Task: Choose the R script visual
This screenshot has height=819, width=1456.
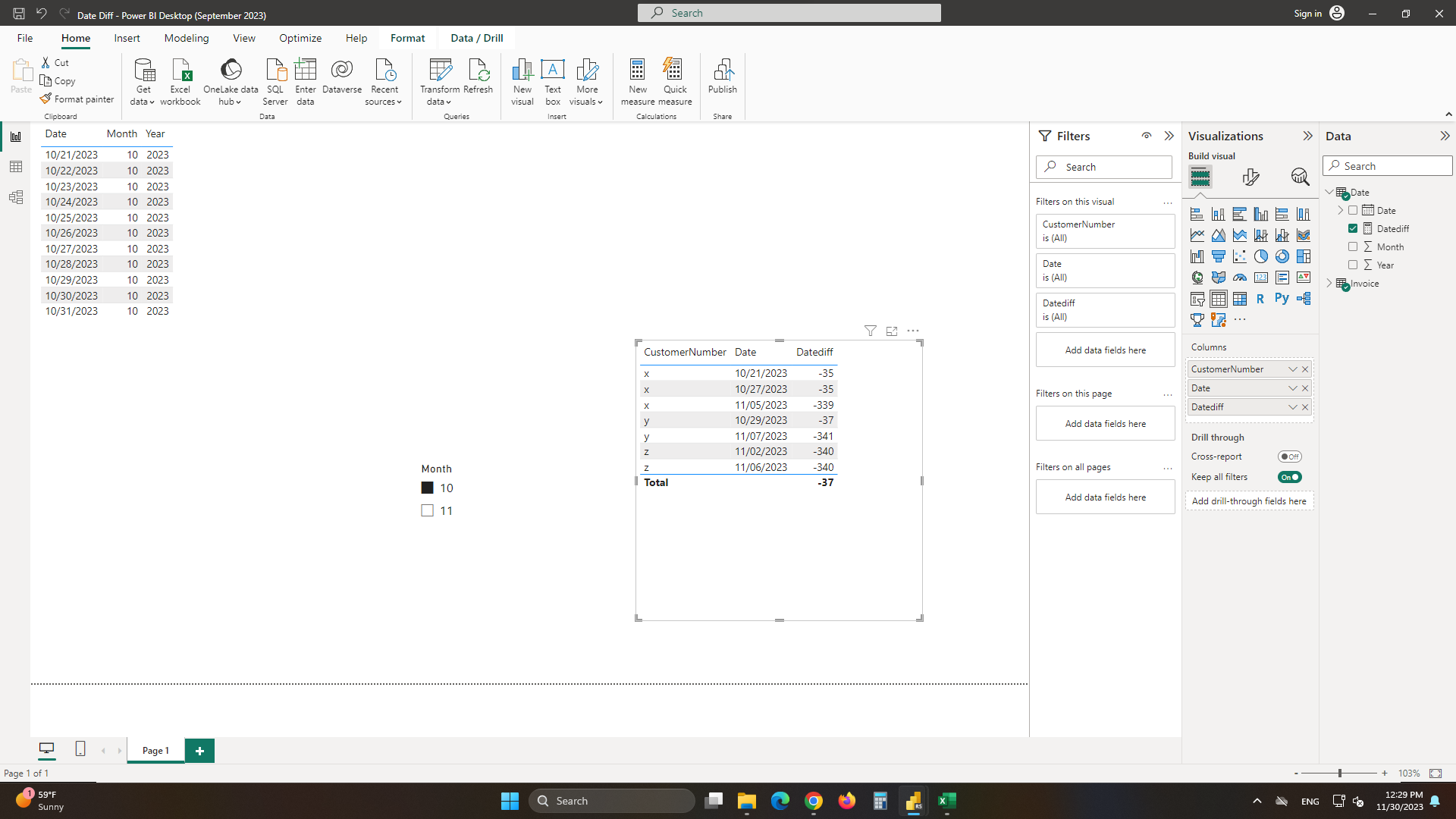Action: pos(1260,299)
